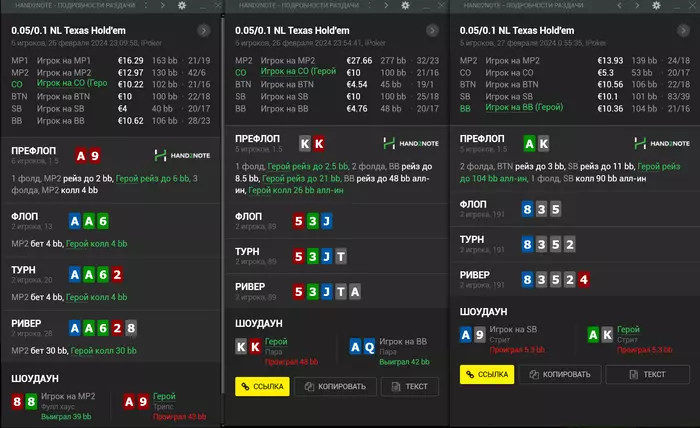Open 'Игрок на CO (Геро' link in left window

point(72,83)
